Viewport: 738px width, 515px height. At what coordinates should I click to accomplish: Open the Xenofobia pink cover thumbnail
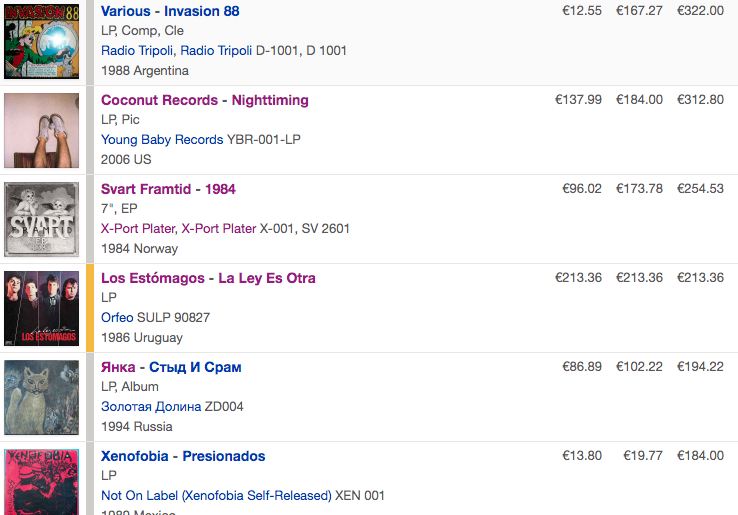coord(41,482)
